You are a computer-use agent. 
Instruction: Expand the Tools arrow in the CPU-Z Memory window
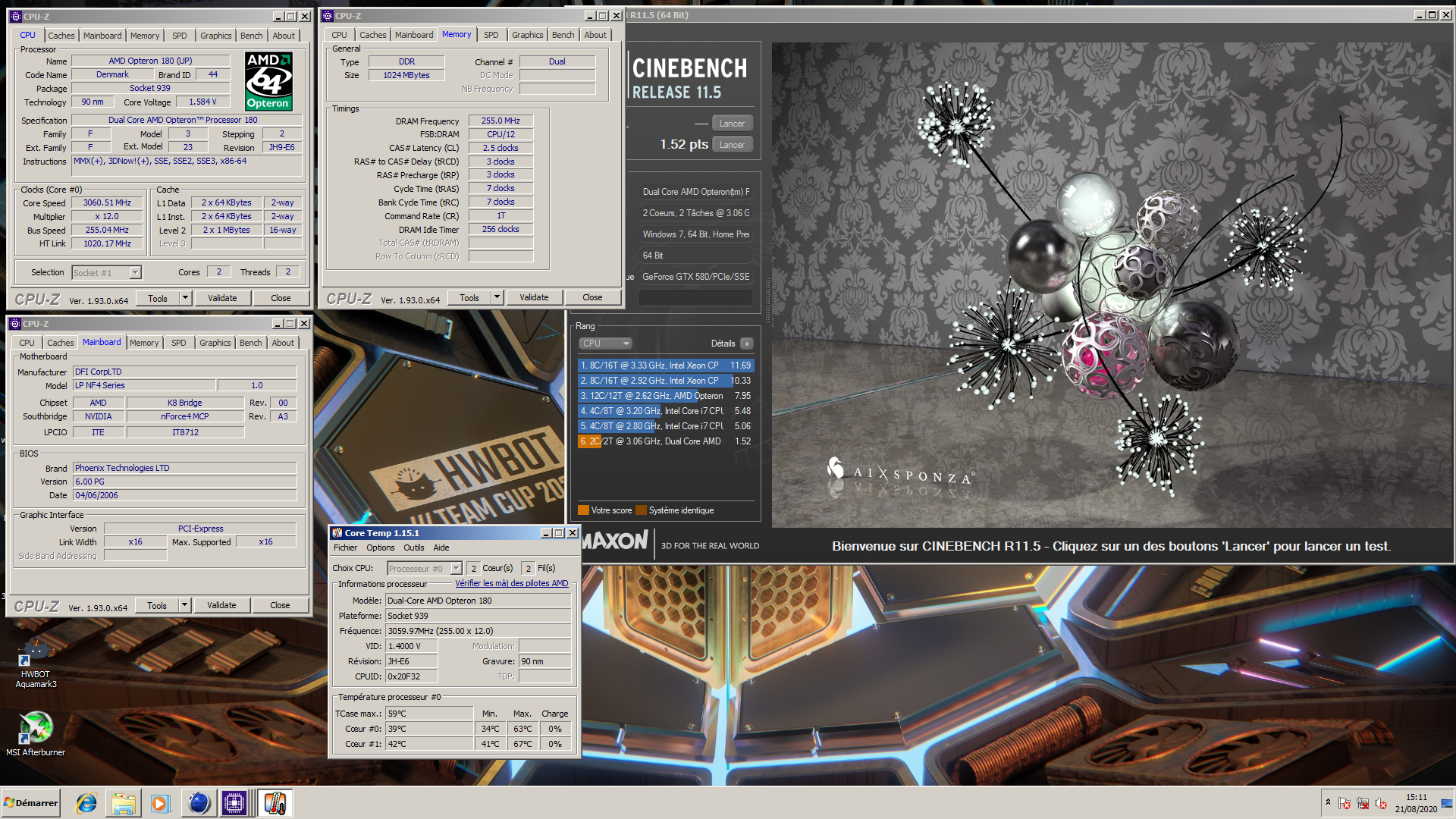(497, 297)
